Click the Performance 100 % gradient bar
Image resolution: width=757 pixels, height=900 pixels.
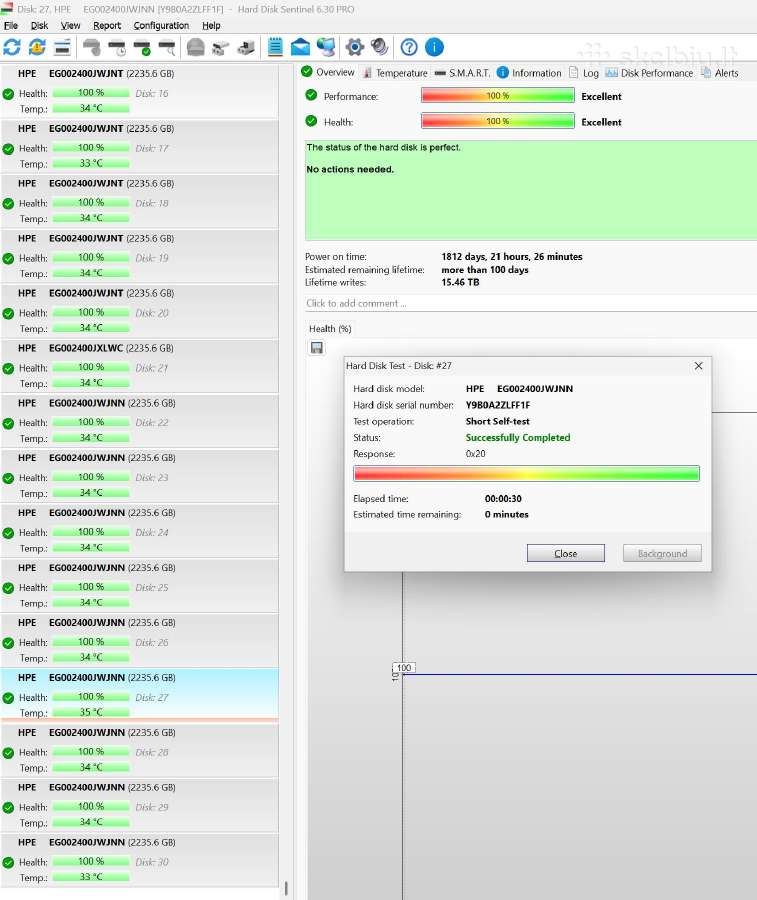(498, 95)
